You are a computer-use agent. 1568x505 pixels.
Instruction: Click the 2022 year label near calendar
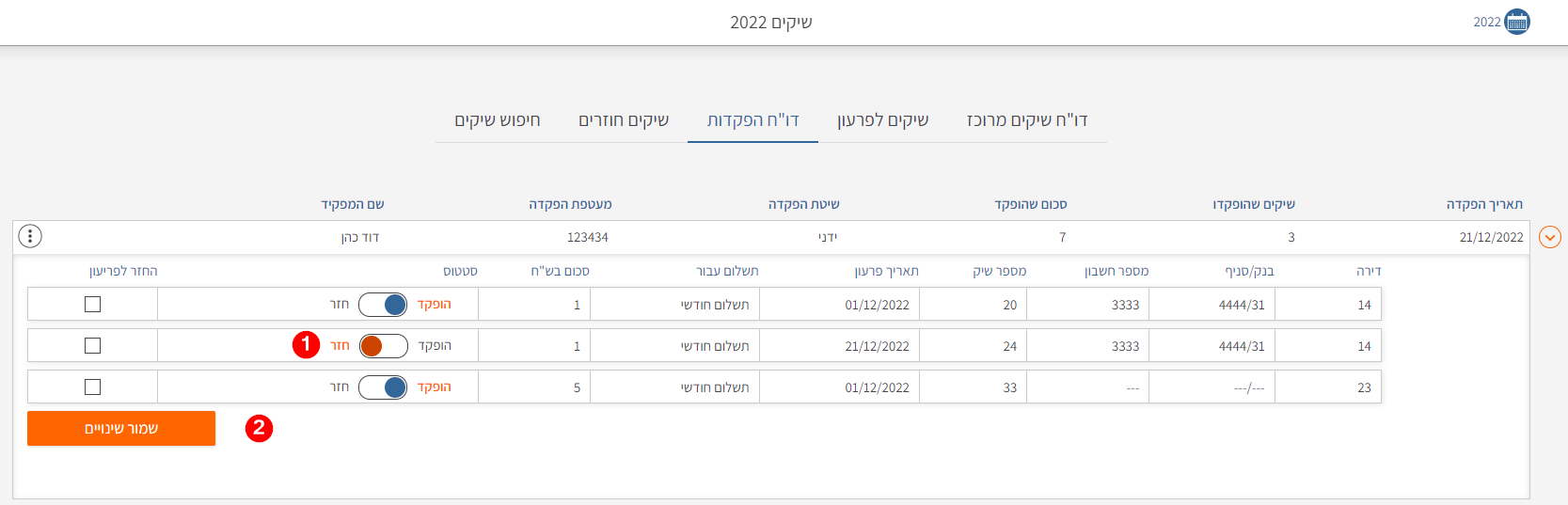pyautogui.click(x=1486, y=23)
